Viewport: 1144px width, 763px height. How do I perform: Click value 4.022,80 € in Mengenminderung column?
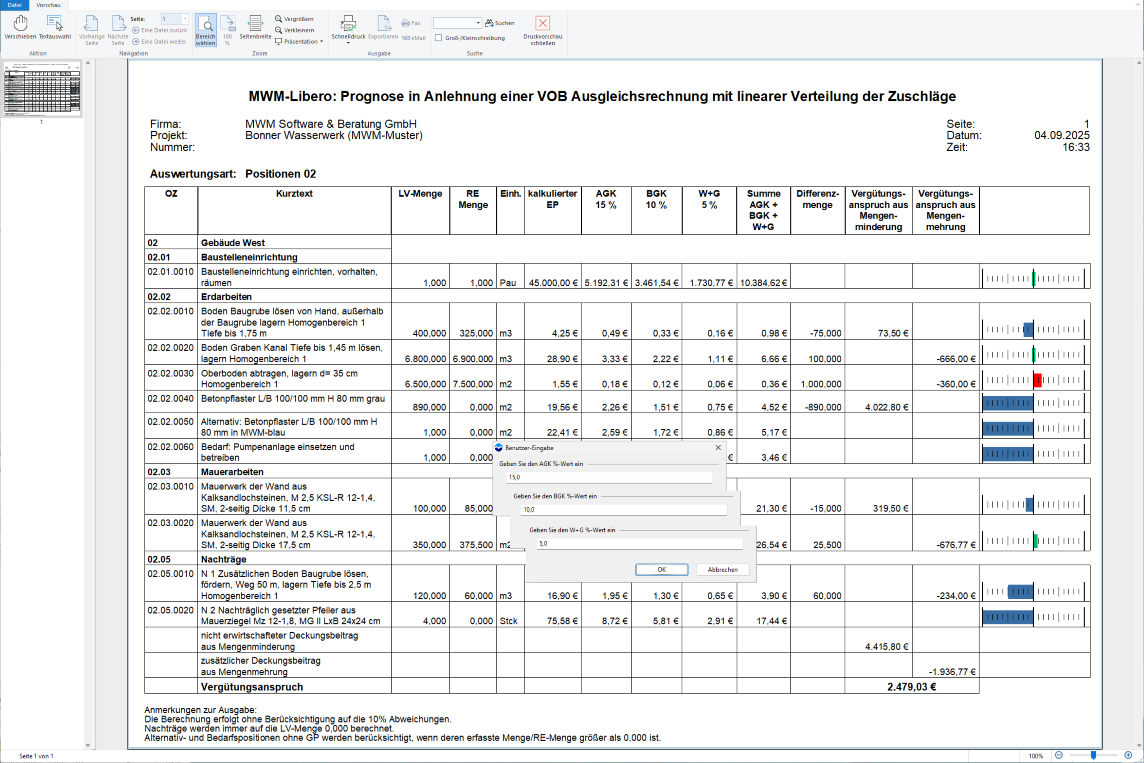886,407
